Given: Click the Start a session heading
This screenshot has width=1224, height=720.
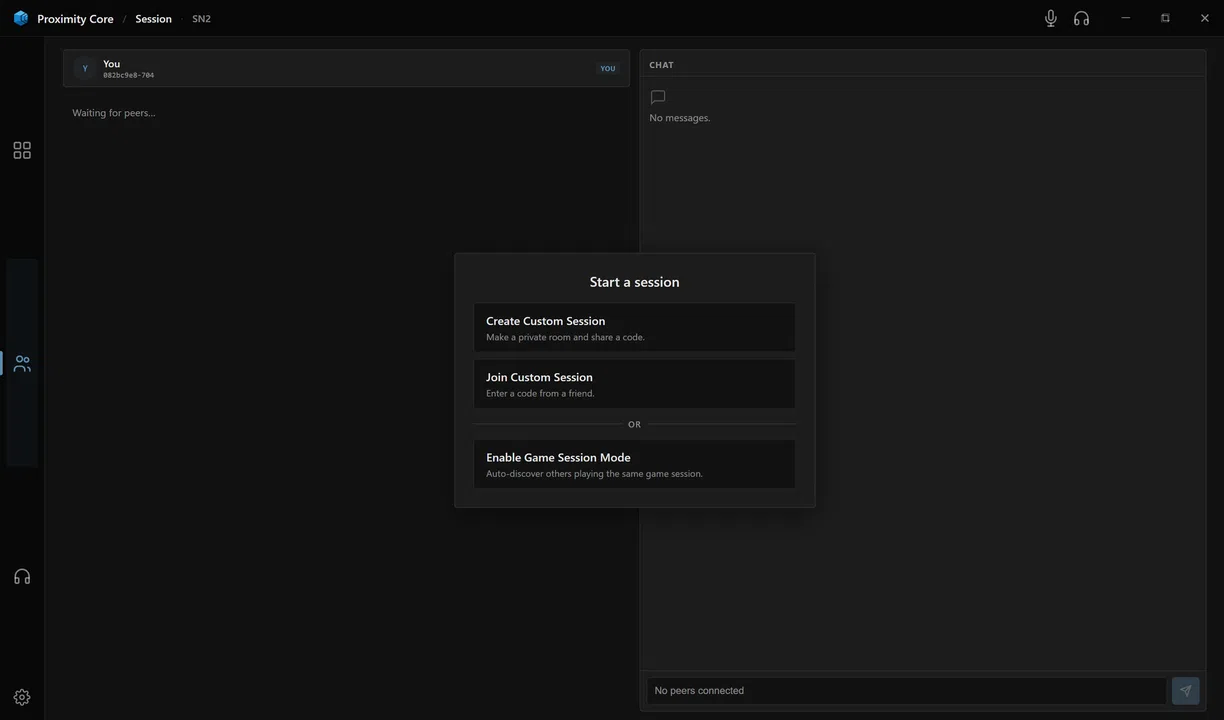Looking at the screenshot, I should (x=634, y=282).
